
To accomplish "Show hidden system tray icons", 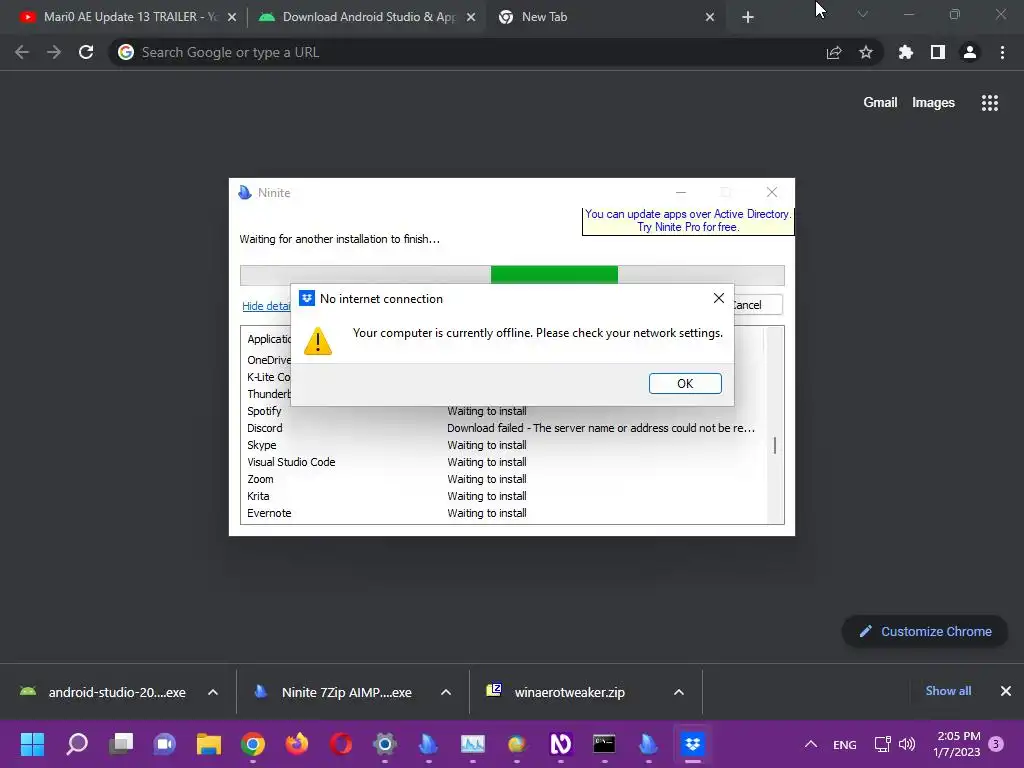I will [810, 744].
